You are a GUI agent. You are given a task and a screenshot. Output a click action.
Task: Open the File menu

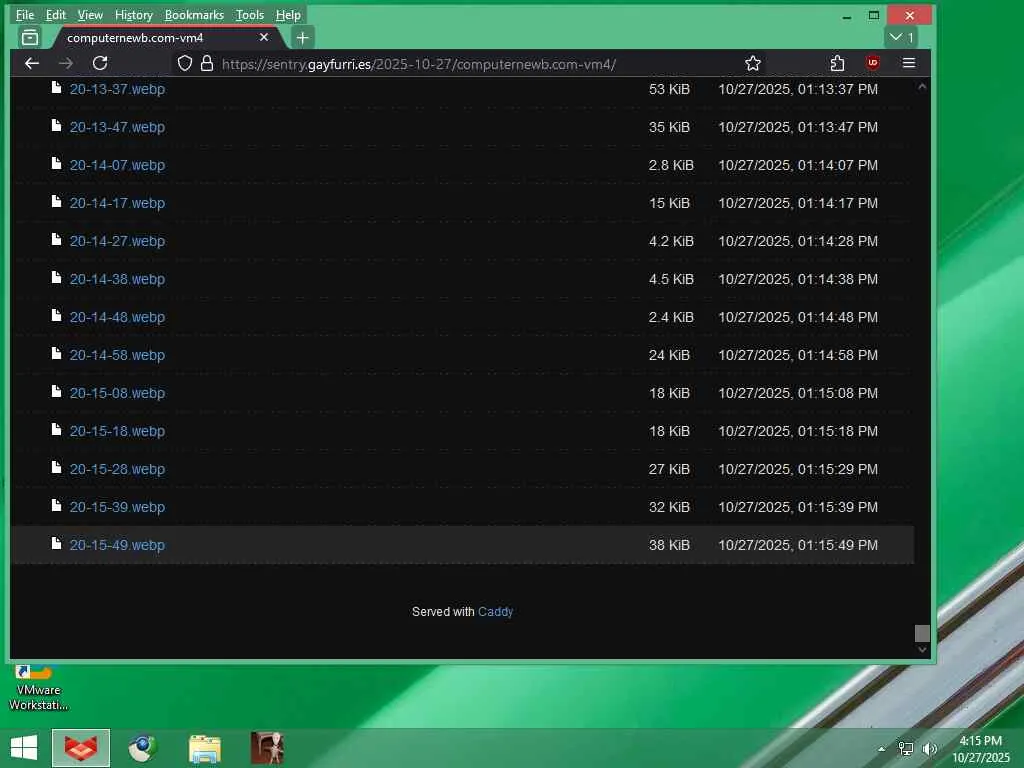pyautogui.click(x=25, y=14)
